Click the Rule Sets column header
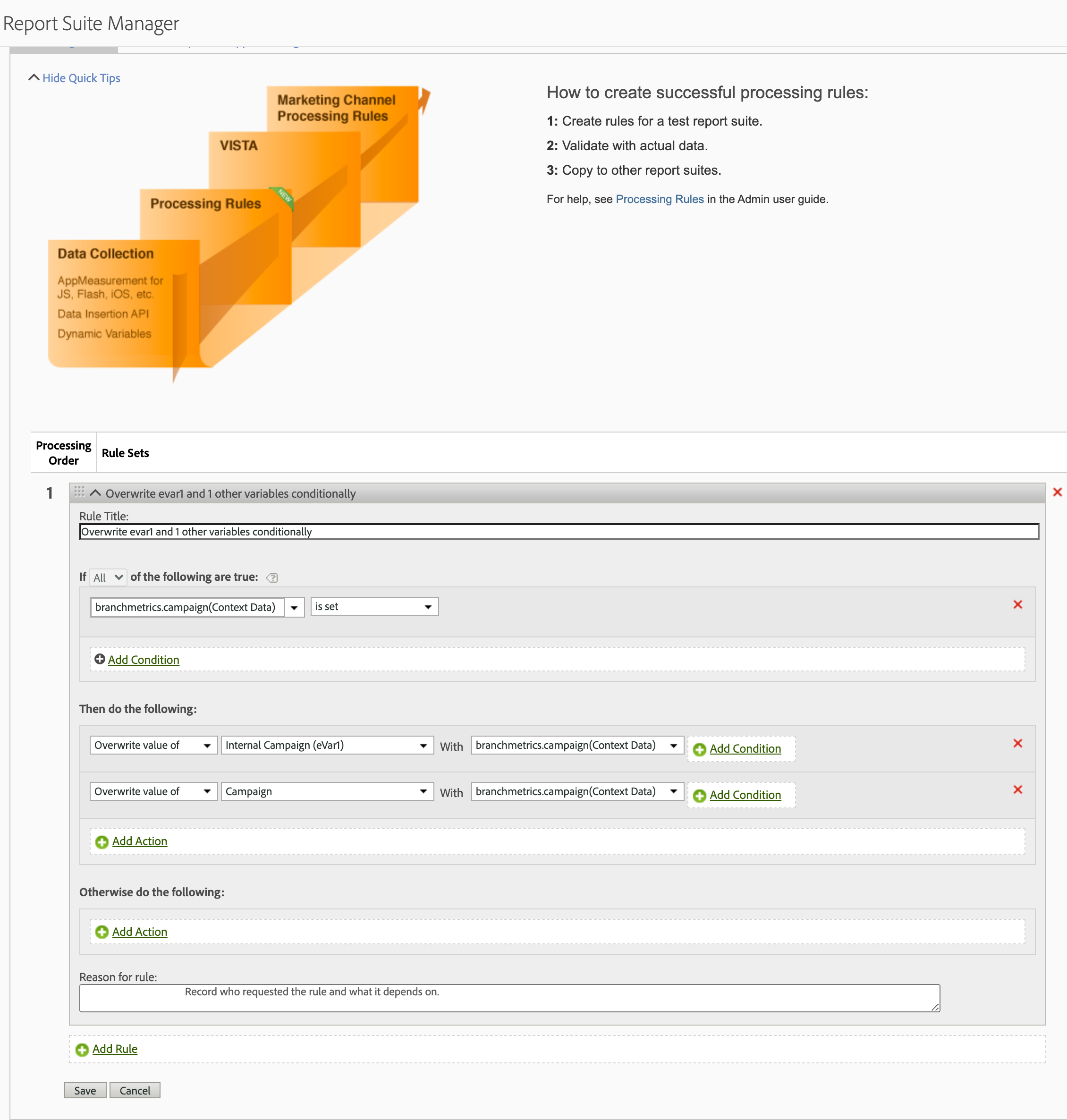The height and width of the screenshot is (1120, 1067). (x=125, y=453)
